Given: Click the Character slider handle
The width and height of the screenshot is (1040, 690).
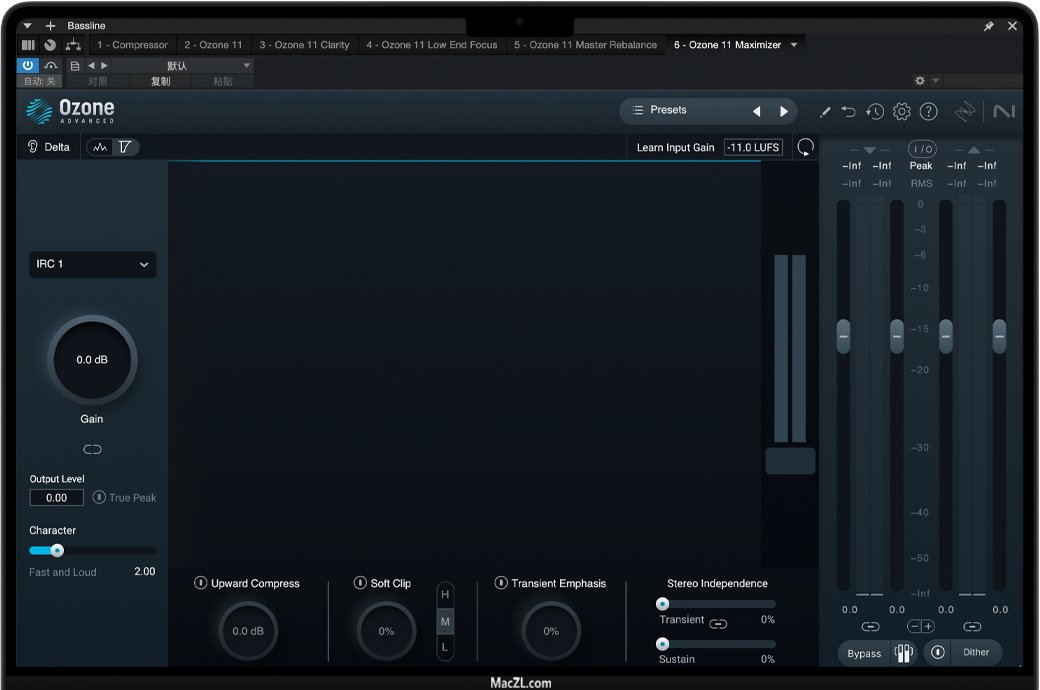Looking at the screenshot, I should pyautogui.click(x=57, y=550).
